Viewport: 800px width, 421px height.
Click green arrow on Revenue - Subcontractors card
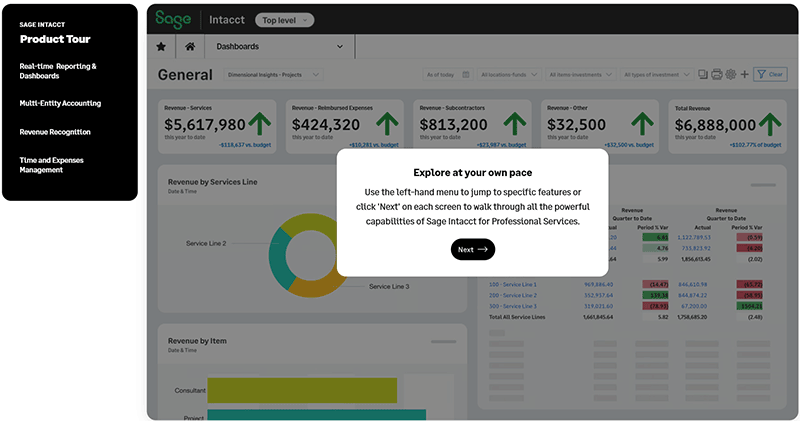pos(515,124)
